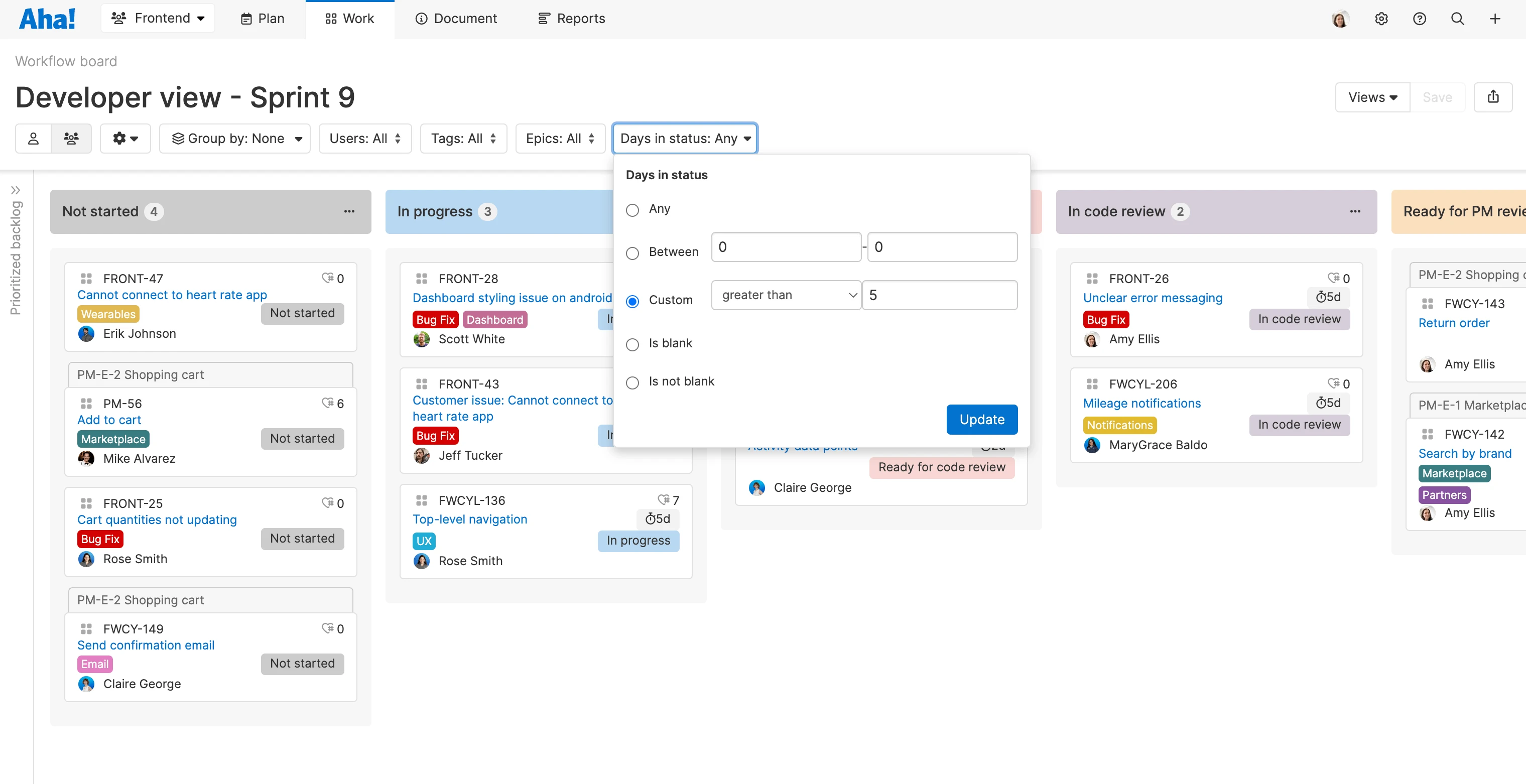
Task: Expand the Views dropdown
Action: coord(1372,97)
